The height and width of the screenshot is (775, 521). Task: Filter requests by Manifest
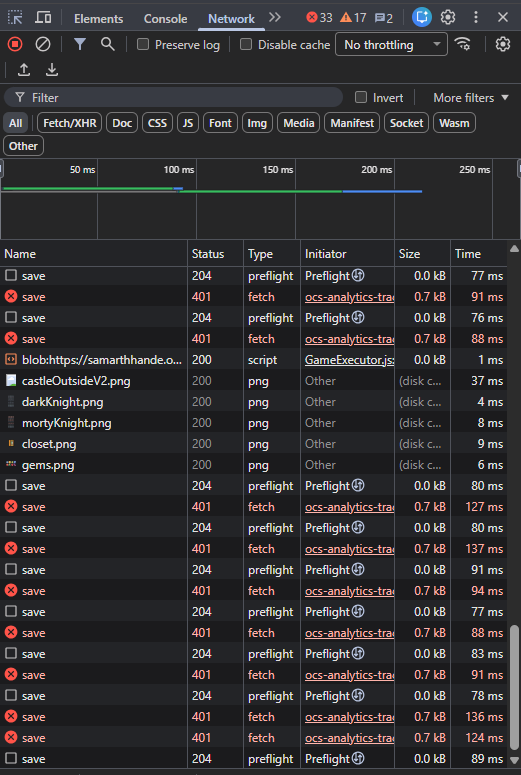point(352,123)
